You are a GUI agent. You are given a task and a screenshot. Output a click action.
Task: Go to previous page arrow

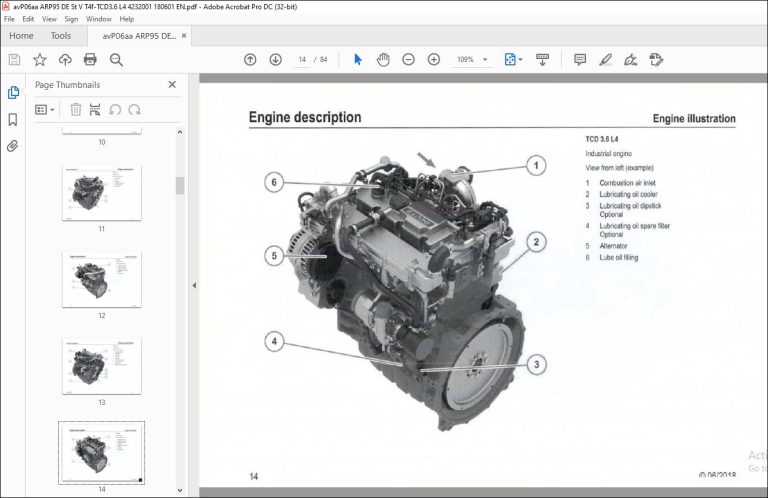click(250, 60)
